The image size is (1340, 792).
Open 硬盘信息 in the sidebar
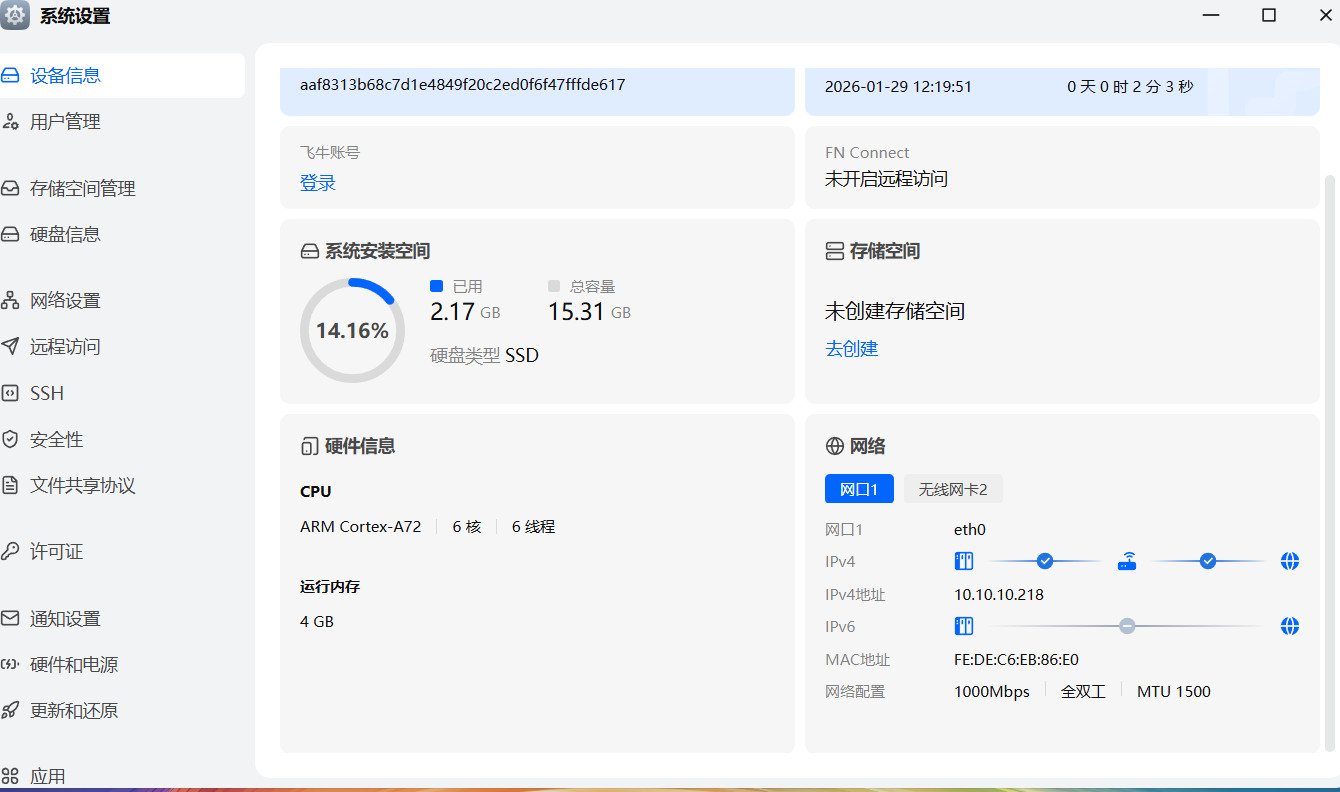[x=65, y=235]
